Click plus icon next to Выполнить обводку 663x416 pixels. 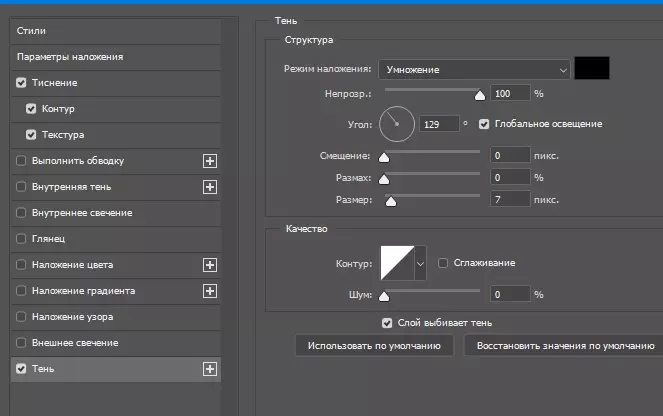pyautogui.click(x=210, y=160)
